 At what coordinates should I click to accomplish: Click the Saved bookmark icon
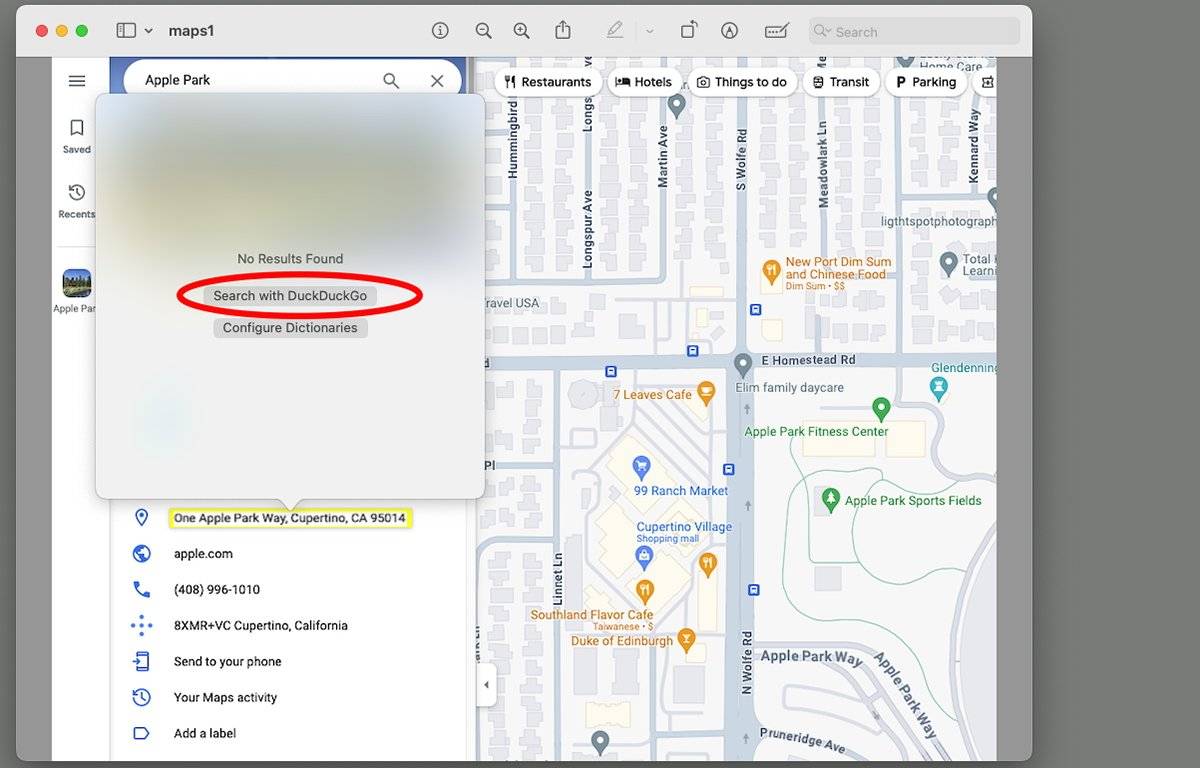coord(77,128)
